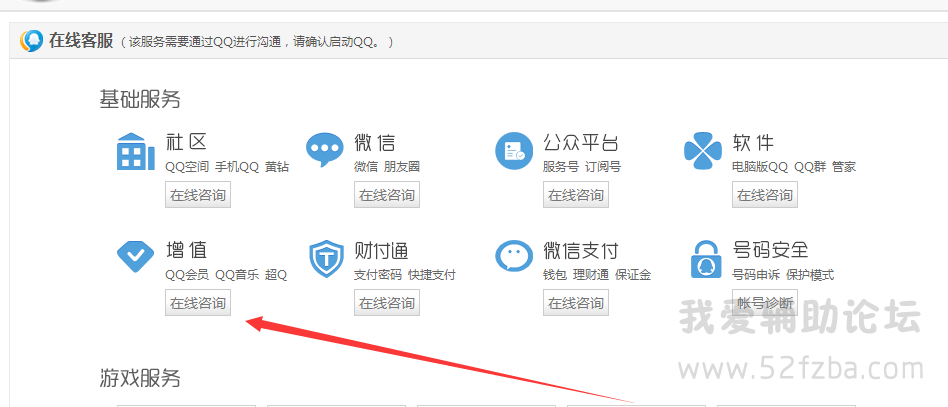
Task: Click the 基础服务 section title
Action: pos(140,99)
